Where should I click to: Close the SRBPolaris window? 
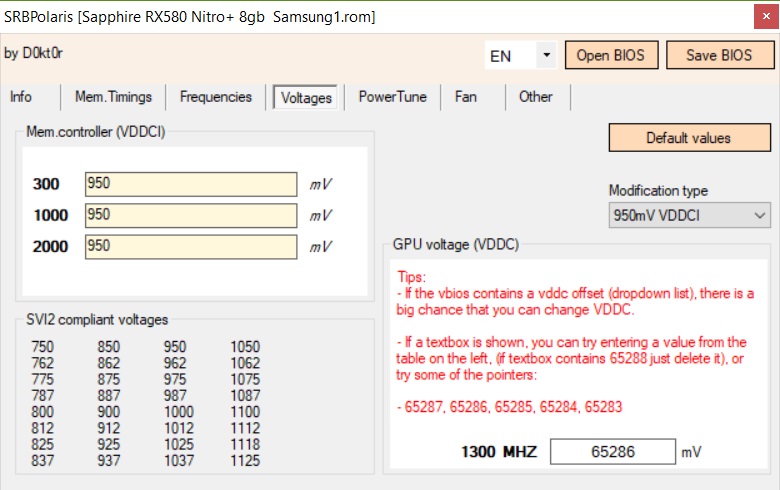click(766, 17)
